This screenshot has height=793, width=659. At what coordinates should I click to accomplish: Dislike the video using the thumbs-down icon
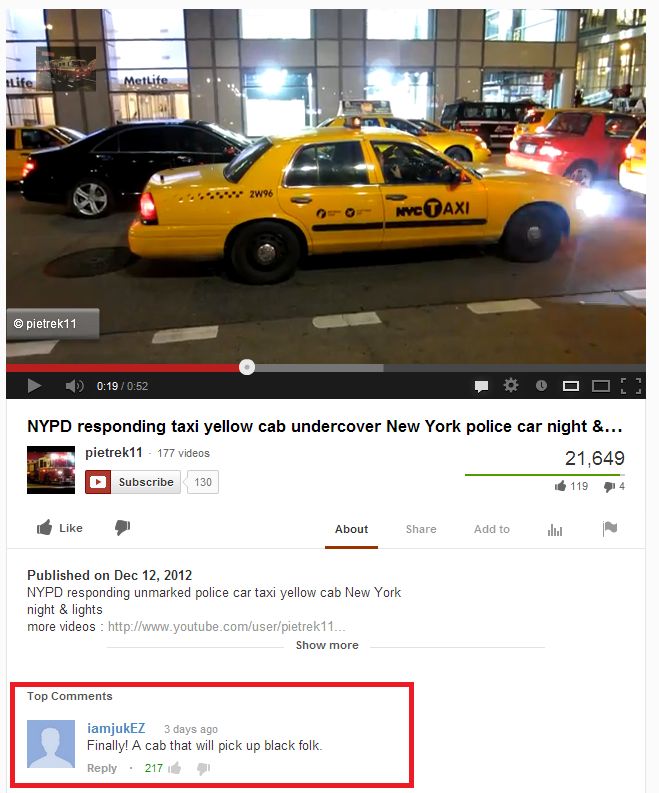tap(122, 527)
